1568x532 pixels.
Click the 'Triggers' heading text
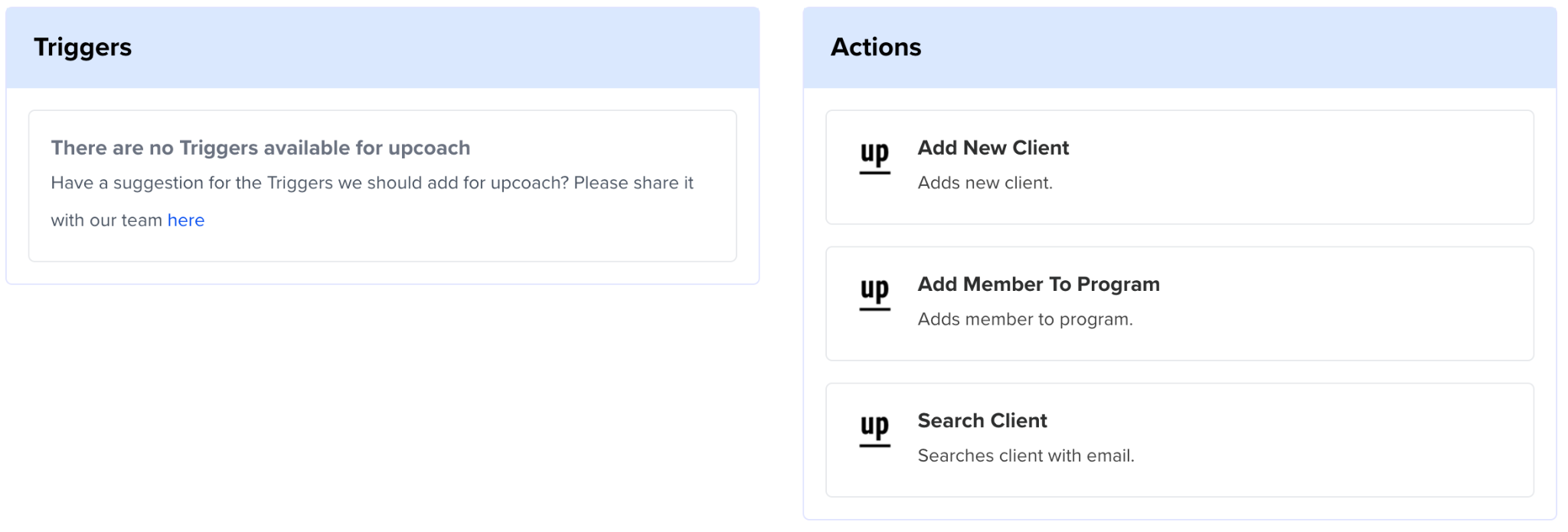[x=83, y=47]
